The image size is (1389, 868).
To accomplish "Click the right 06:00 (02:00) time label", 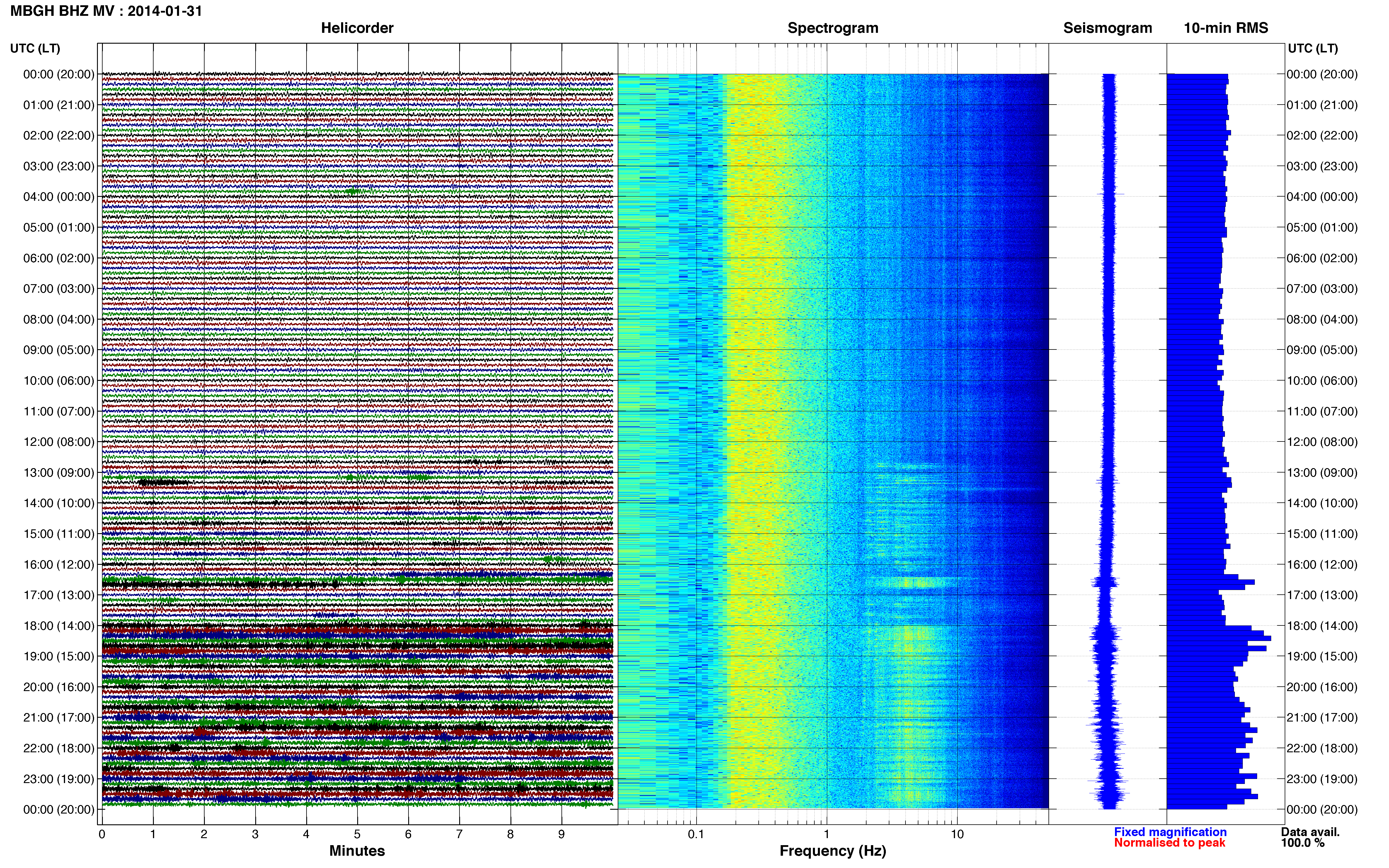I will click(1322, 258).
